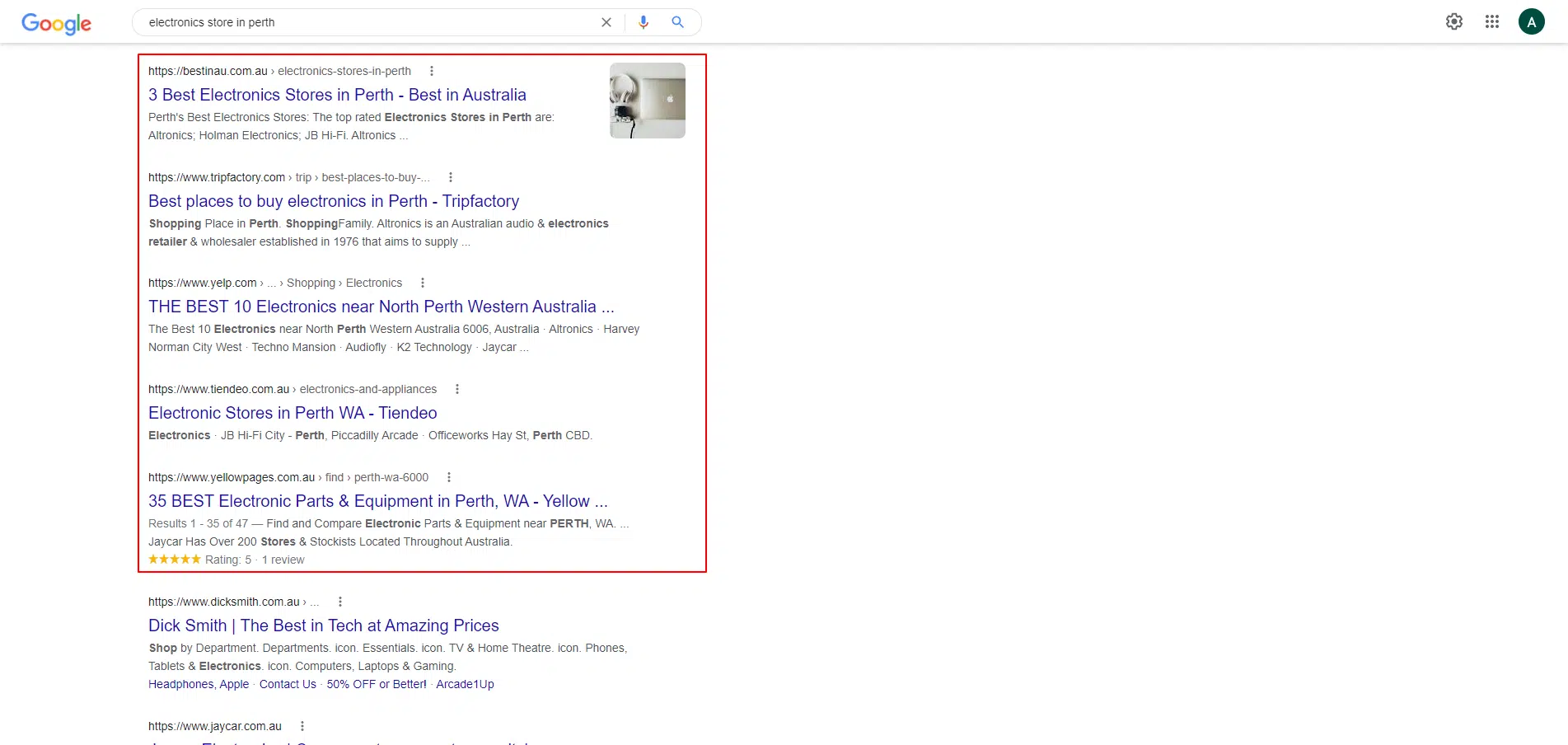Viewport: 1568px width, 745px height.
Task: Click the bestinau result thumbnail image
Action: [x=648, y=101]
